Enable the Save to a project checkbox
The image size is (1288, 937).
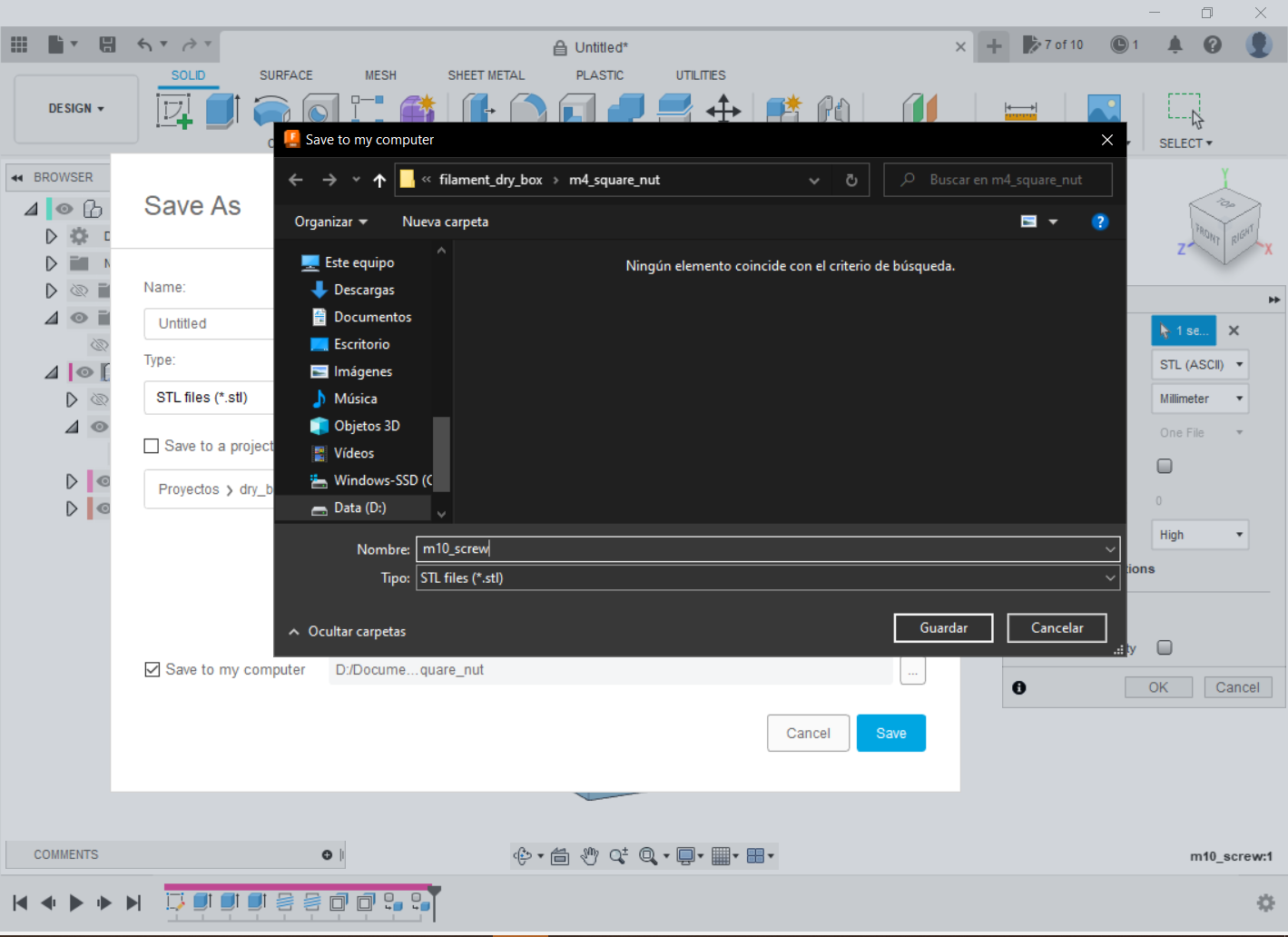[x=152, y=446]
